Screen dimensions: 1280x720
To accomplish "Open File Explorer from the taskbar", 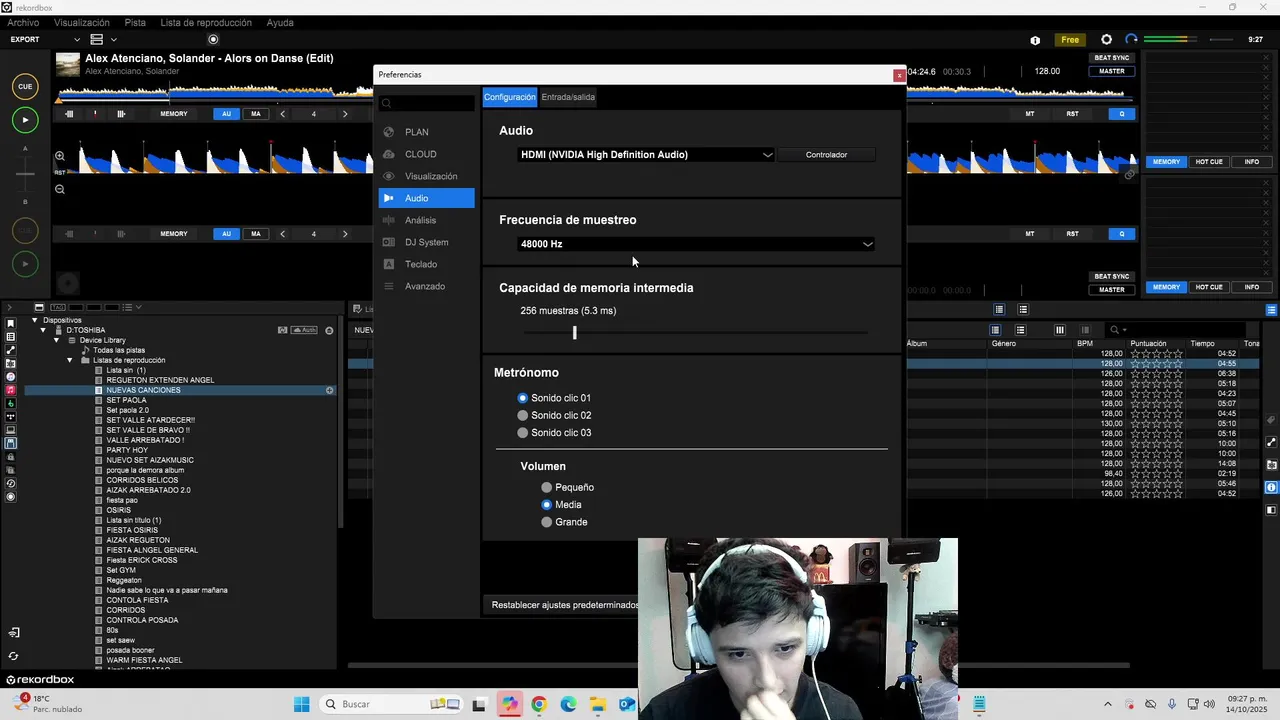I will click(x=598, y=704).
